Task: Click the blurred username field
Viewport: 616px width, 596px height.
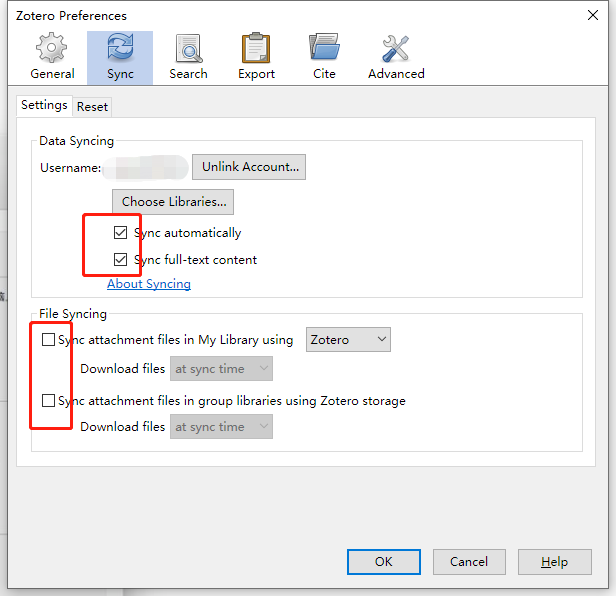Action: [x=146, y=167]
